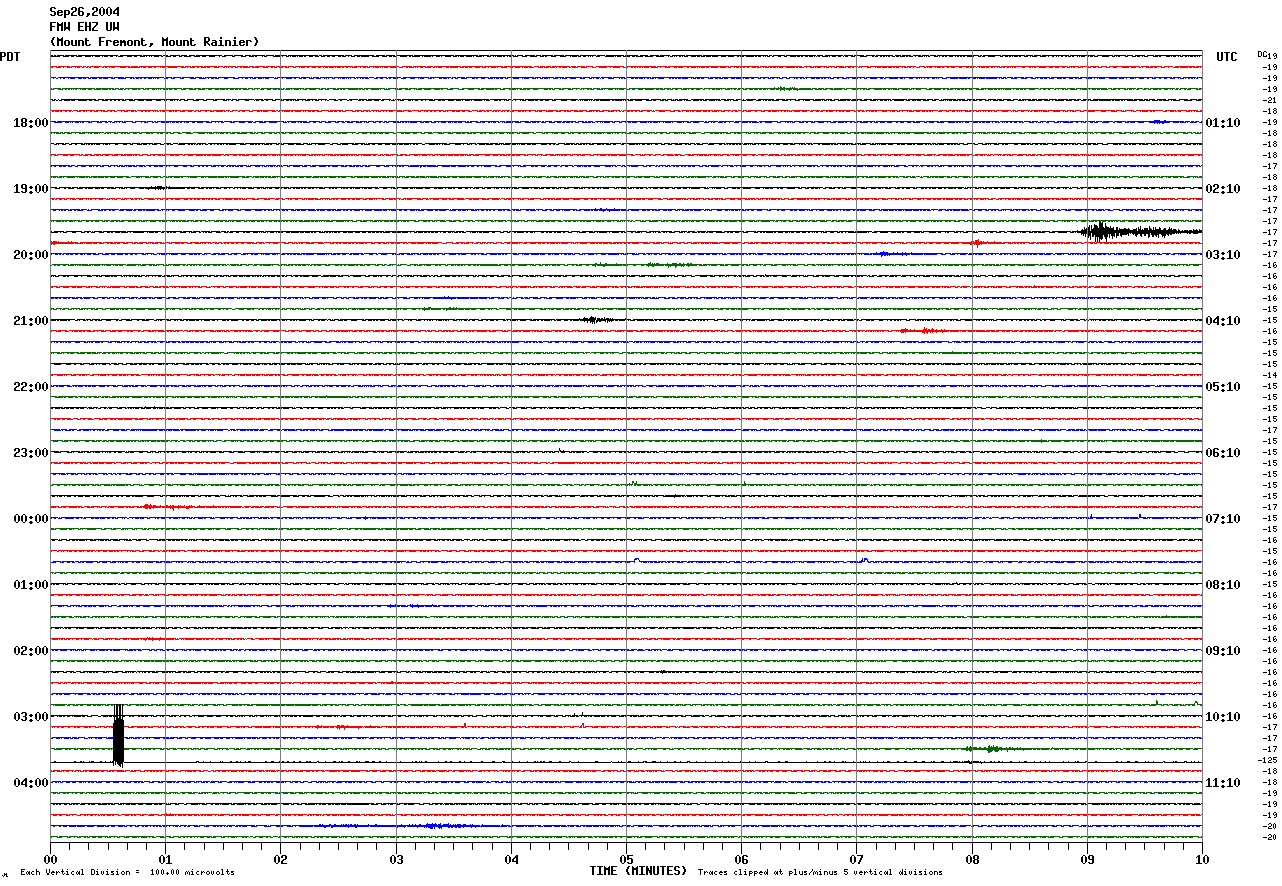Click the 02:00 PDT row label
This screenshot has width=1282, height=886.
[x=31, y=651]
